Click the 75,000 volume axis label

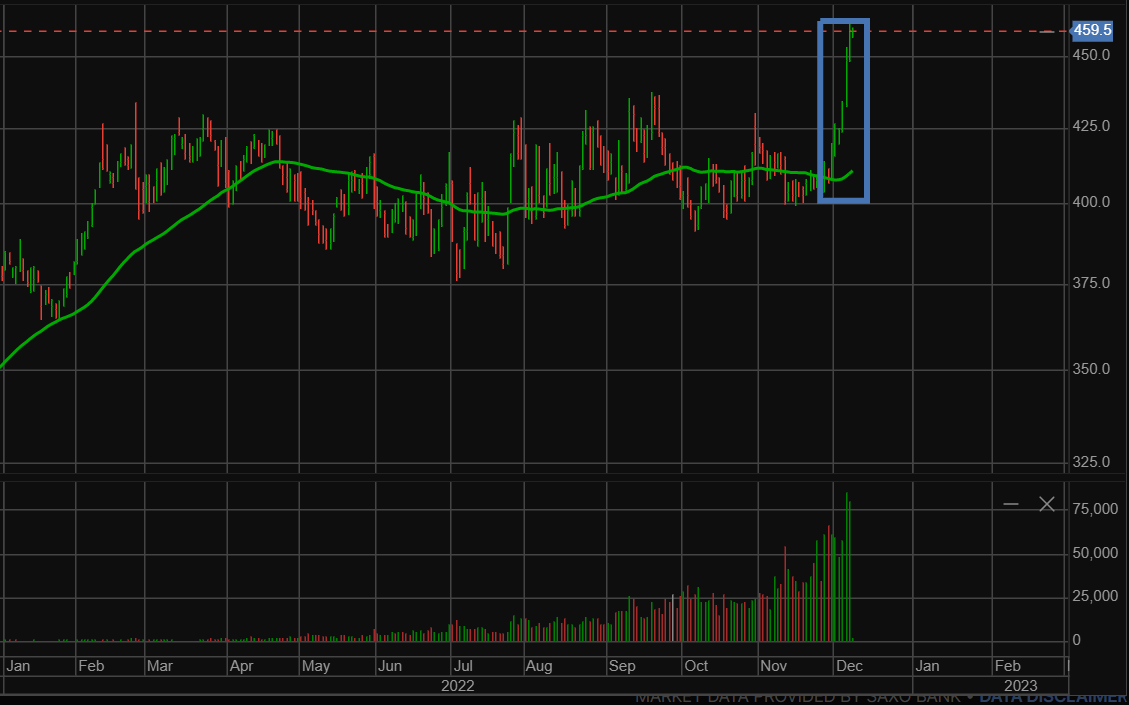click(1095, 509)
